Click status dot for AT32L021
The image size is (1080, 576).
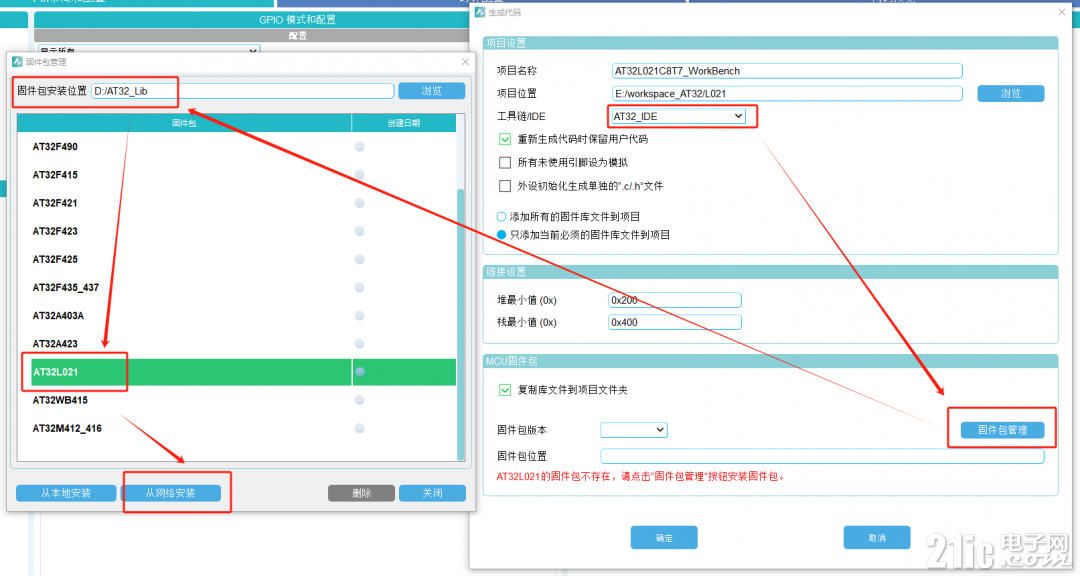coord(360,372)
